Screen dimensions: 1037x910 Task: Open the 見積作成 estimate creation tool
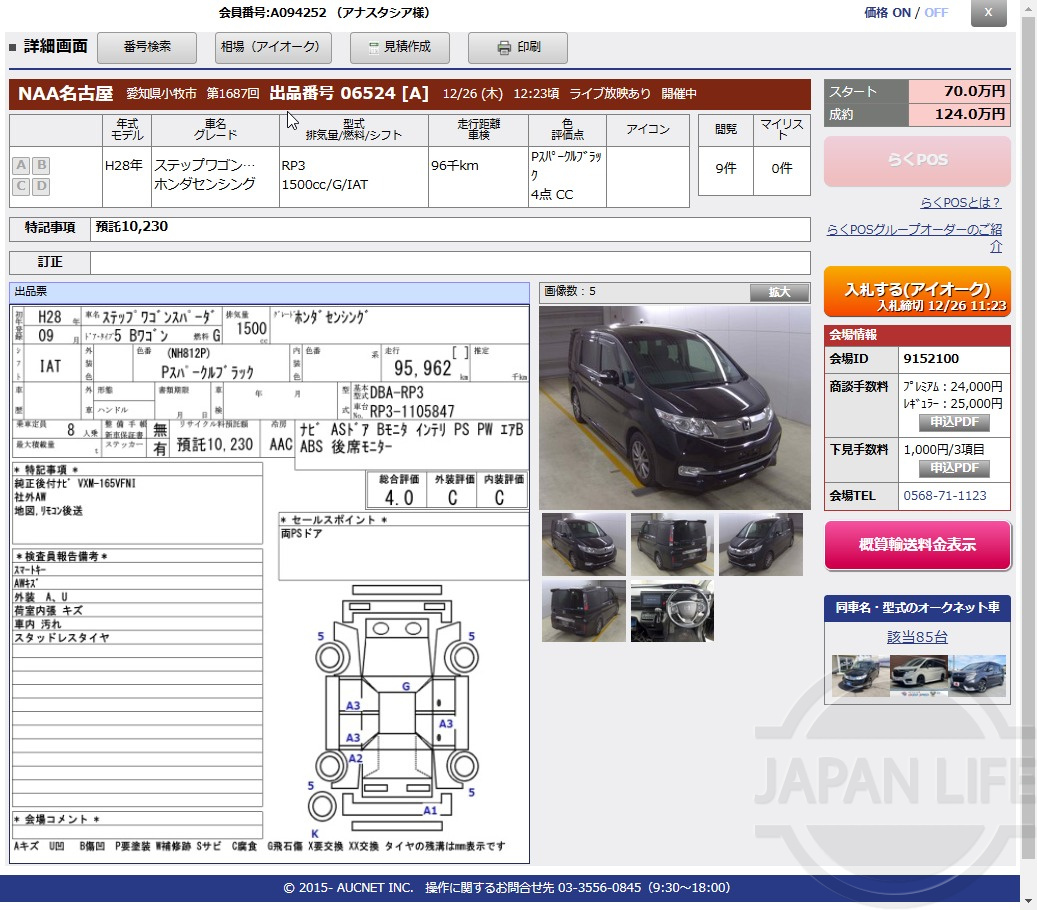pos(398,47)
